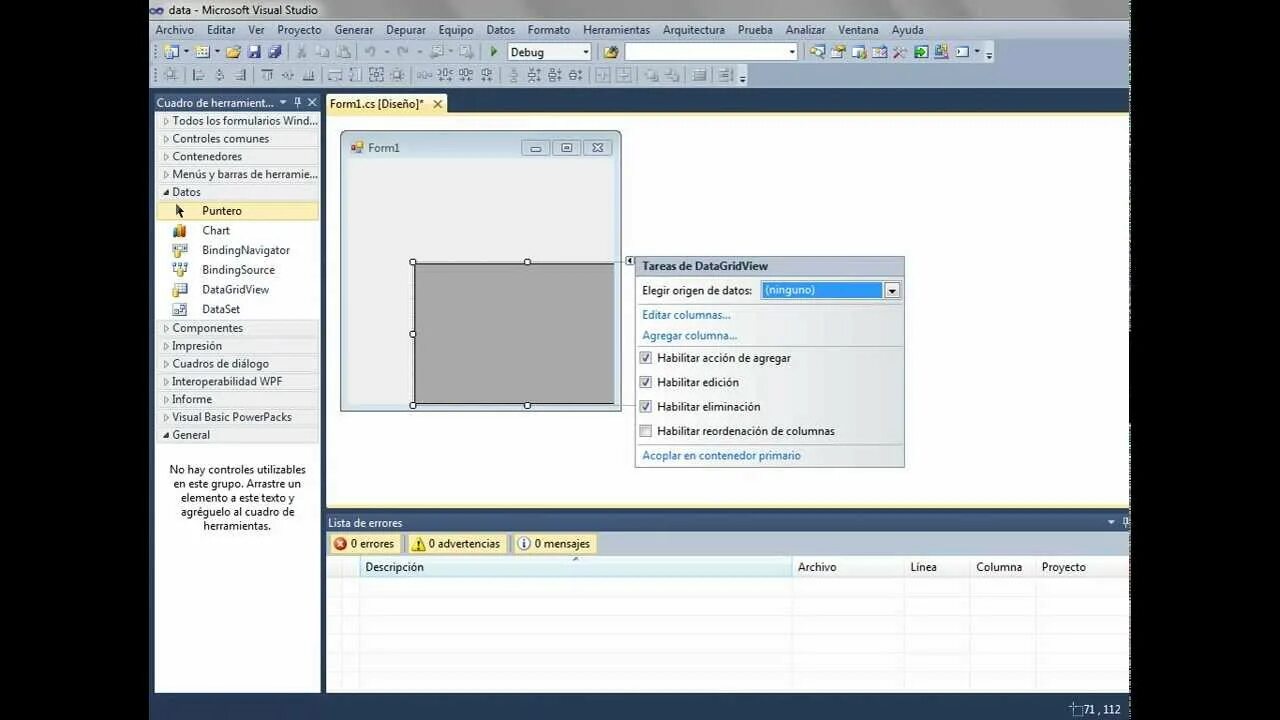
Task: Save the current file with Save icon
Action: 254,52
